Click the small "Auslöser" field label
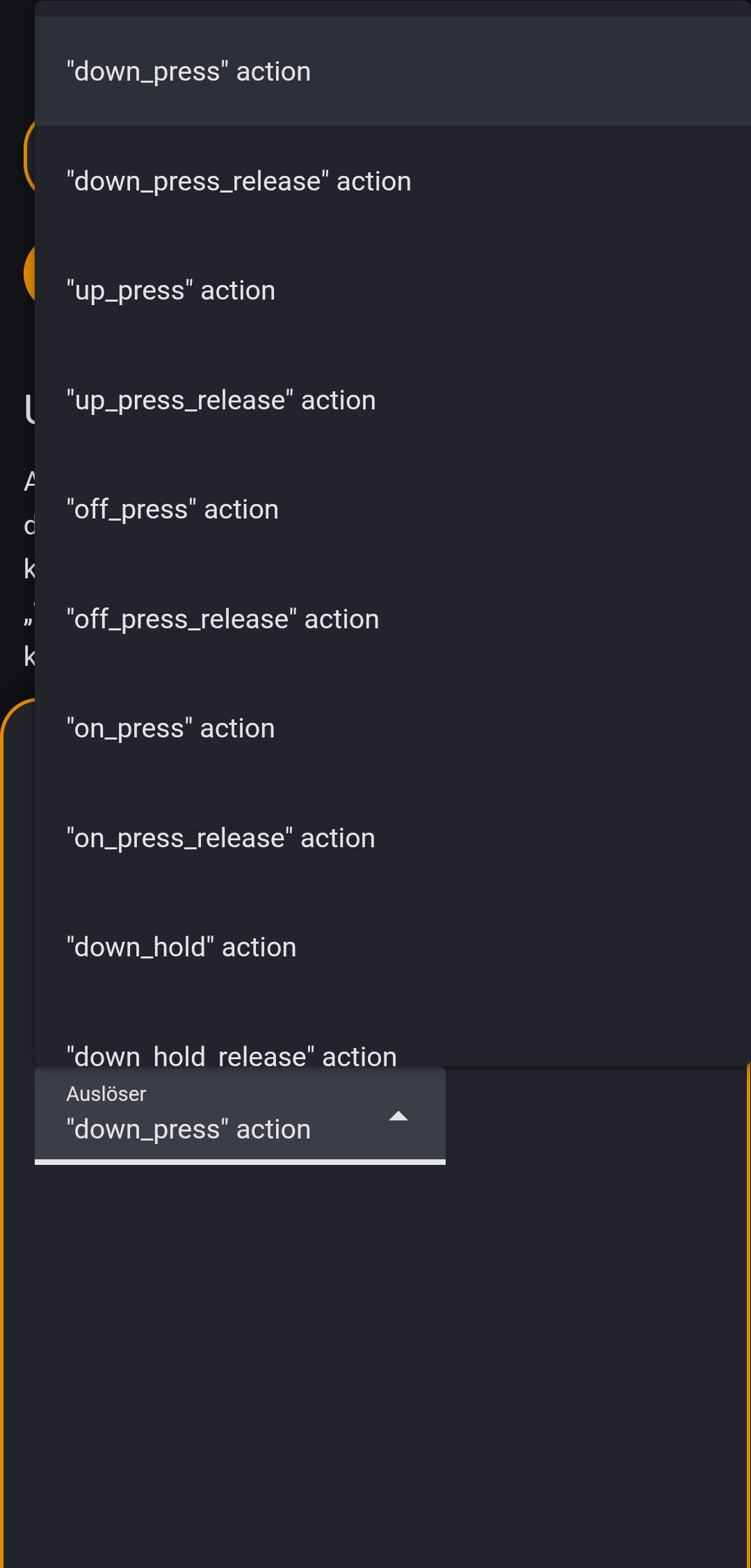751x1568 pixels. click(106, 1094)
